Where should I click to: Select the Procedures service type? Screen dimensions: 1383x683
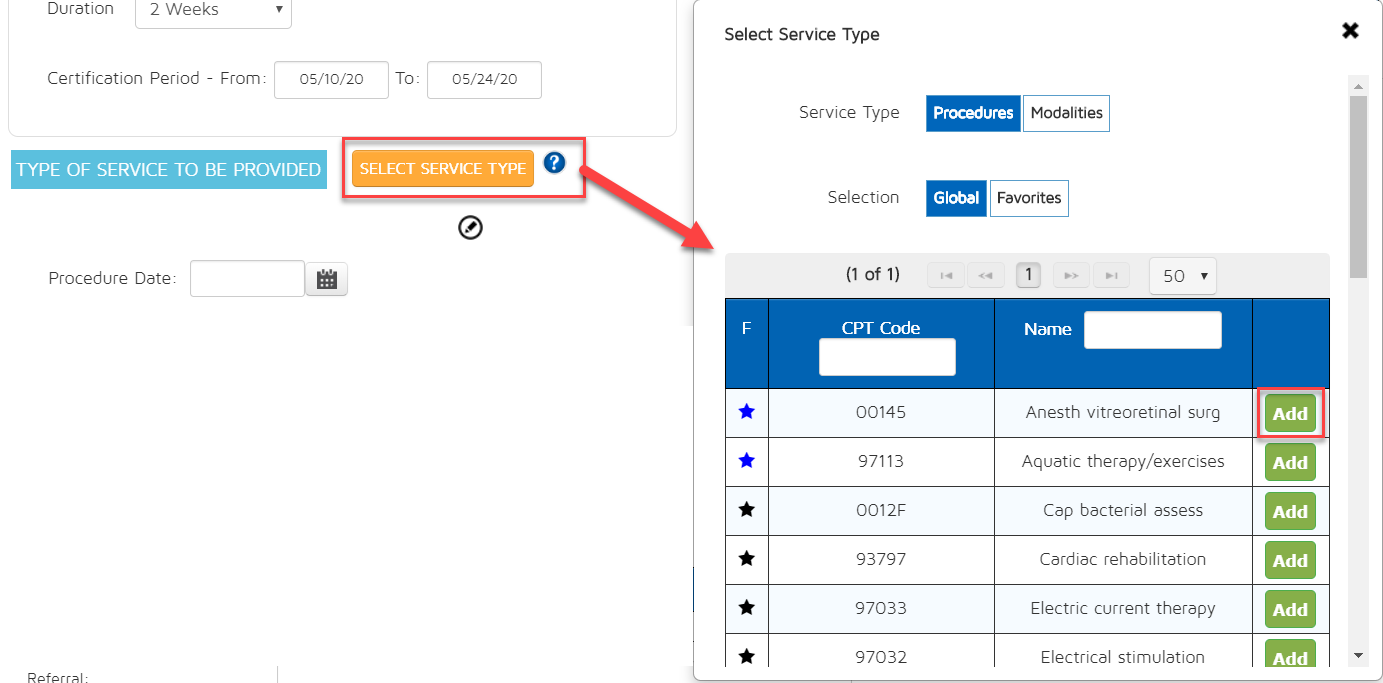tap(973, 113)
